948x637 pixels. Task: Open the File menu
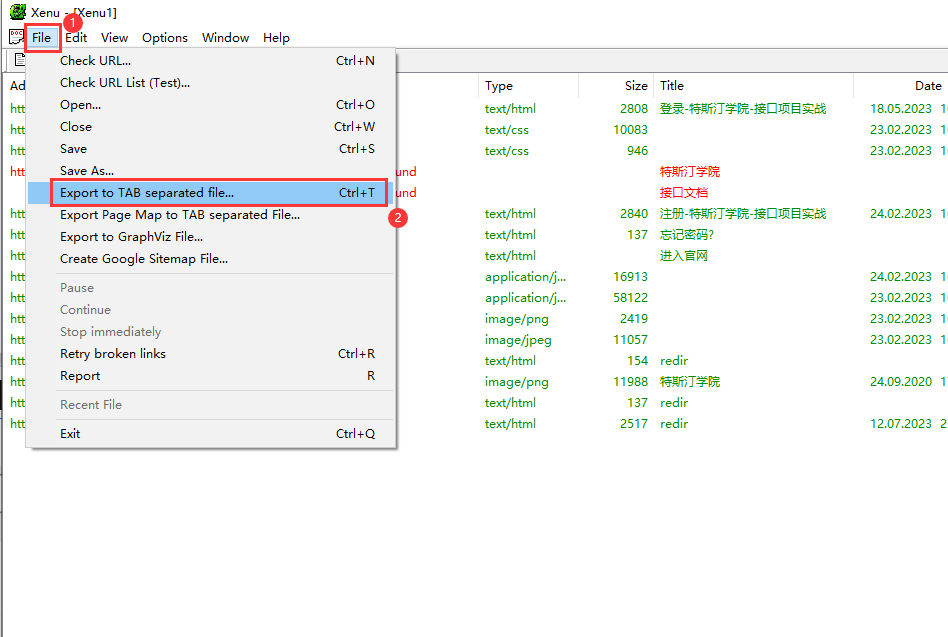(41, 37)
